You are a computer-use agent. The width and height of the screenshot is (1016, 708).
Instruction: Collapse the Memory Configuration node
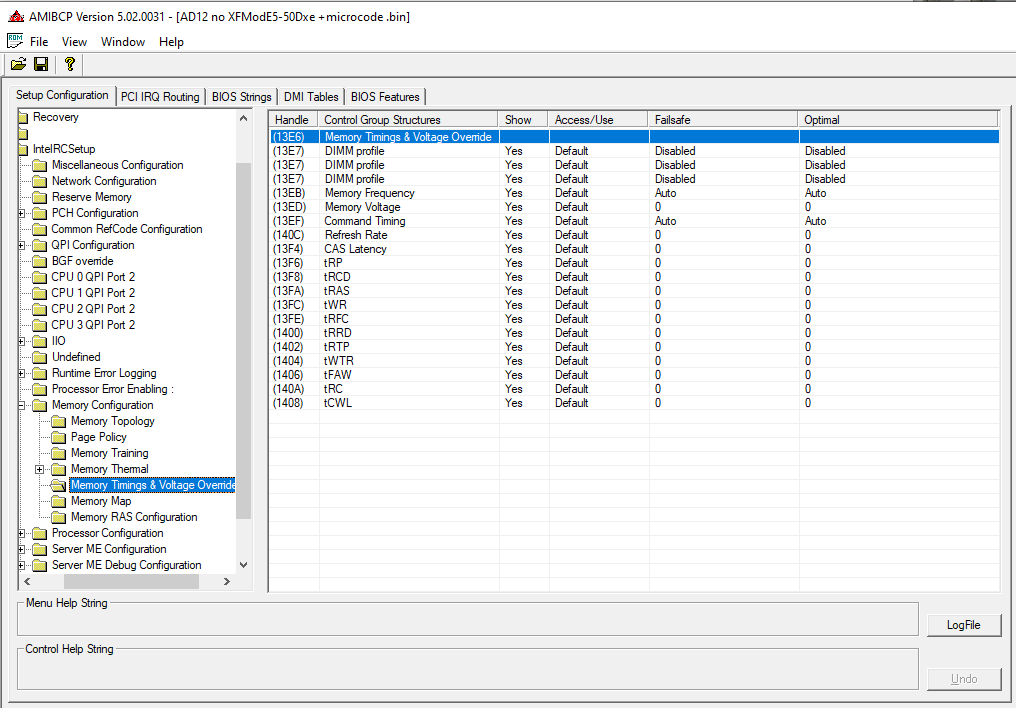click(x=21, y=405)
